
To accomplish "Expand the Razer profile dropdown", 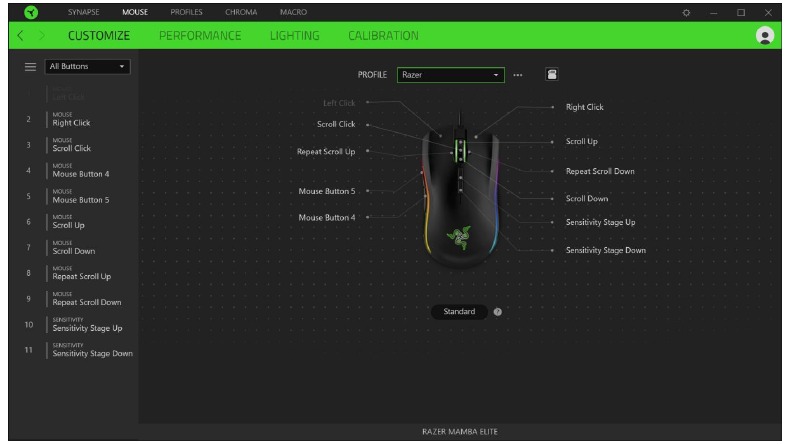I will 450,75.
